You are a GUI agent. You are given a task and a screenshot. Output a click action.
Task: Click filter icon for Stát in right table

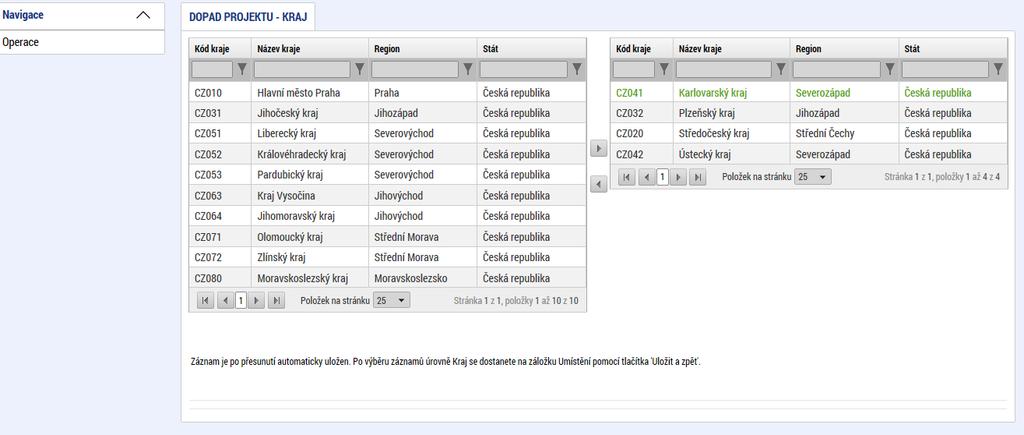coord(998,69)
